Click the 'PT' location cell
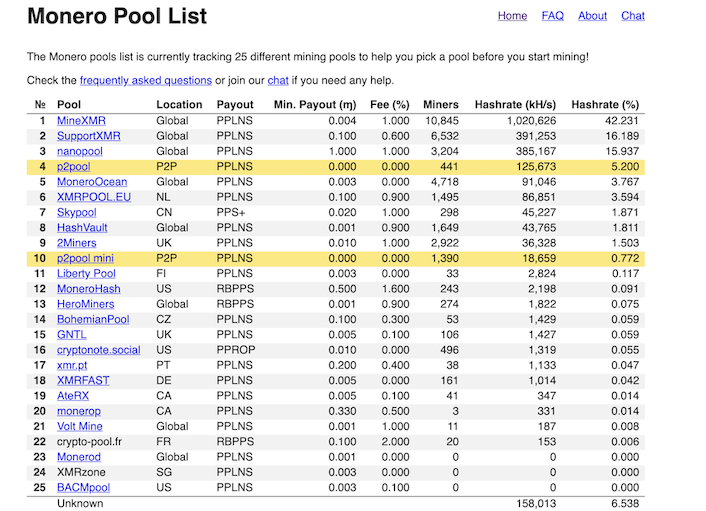The image size is (706, 511). pyautogui.click(x=163, y=366)
